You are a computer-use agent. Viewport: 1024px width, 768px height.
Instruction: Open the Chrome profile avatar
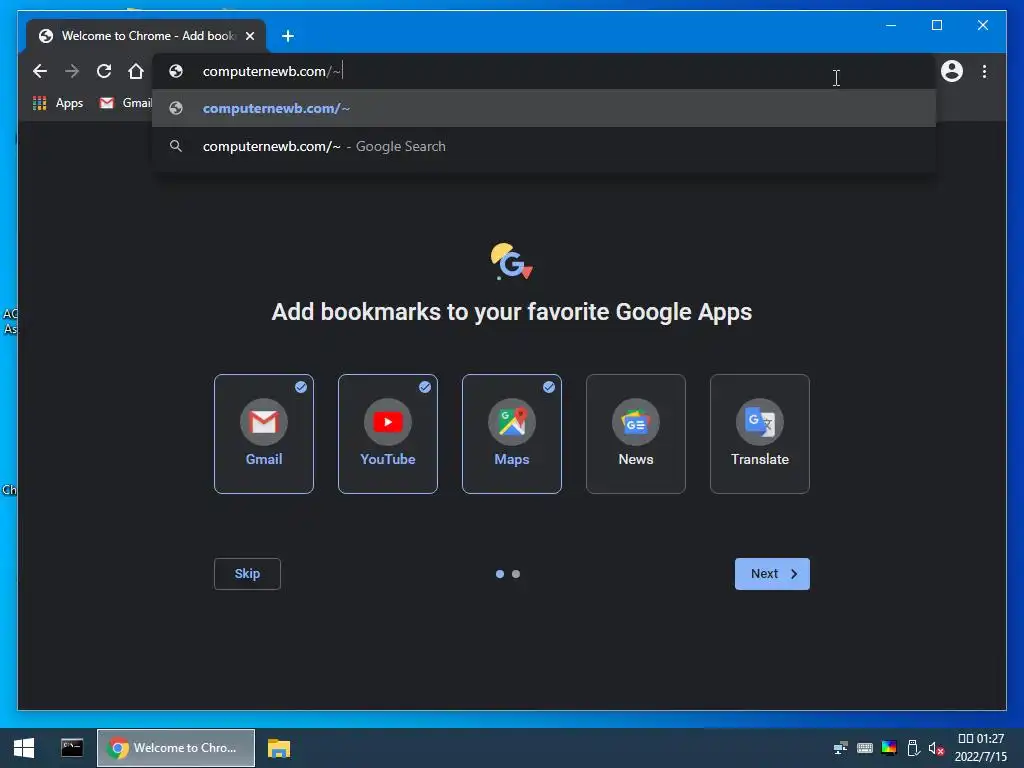coord(952,71)
